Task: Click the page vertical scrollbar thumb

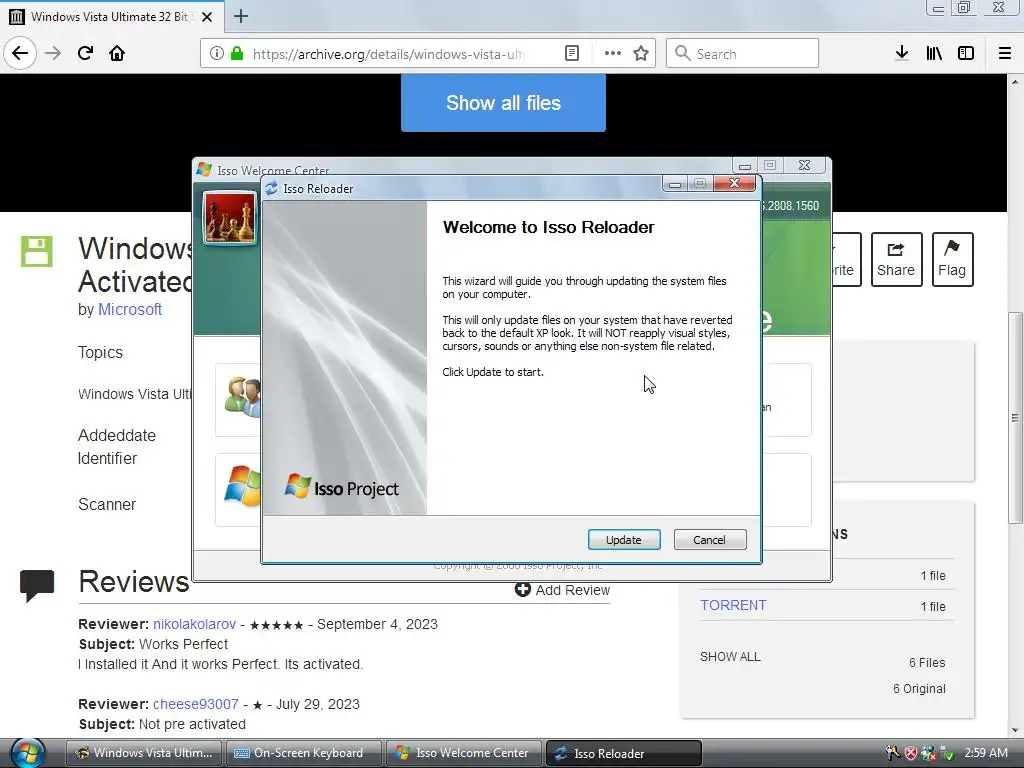Action: [1015, 418]
